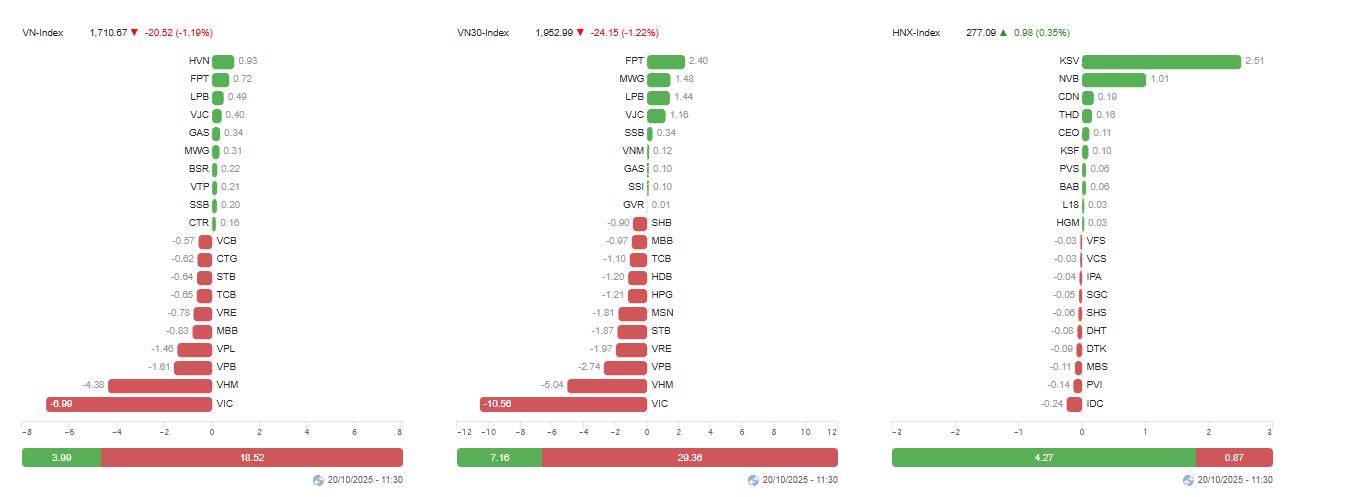Click the green 4.27 summary bar segment
1352x497 pixels.
tap(1043, 457)
